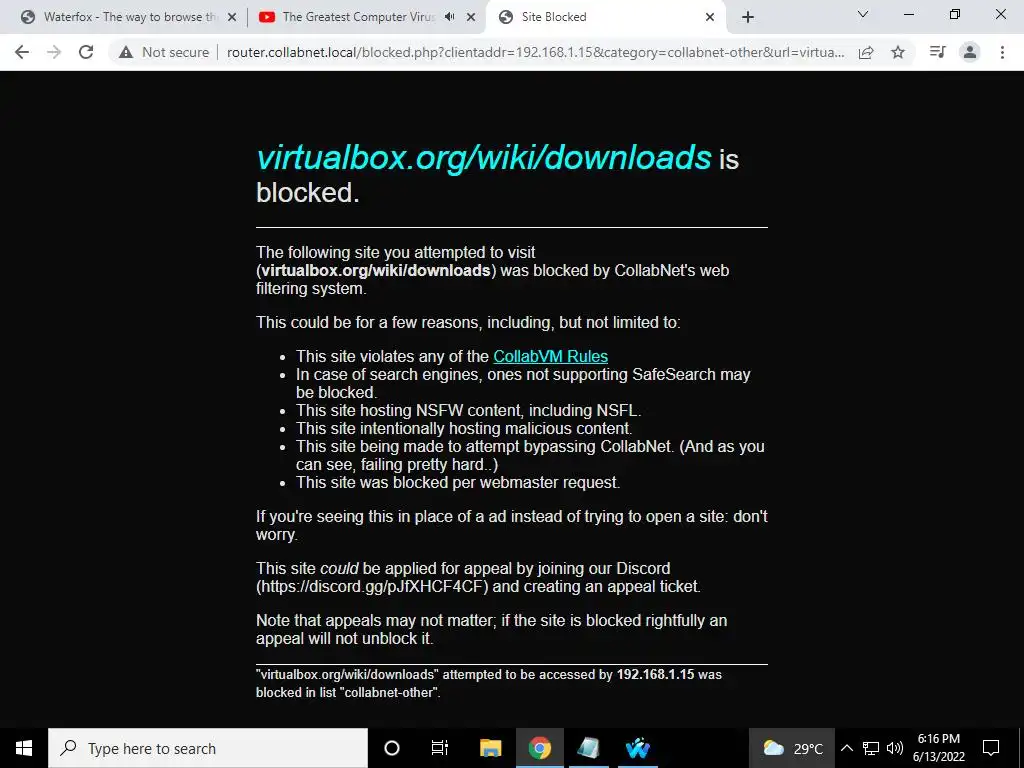
Task: Open the Windows Start menu
Action: coord(24,748)
